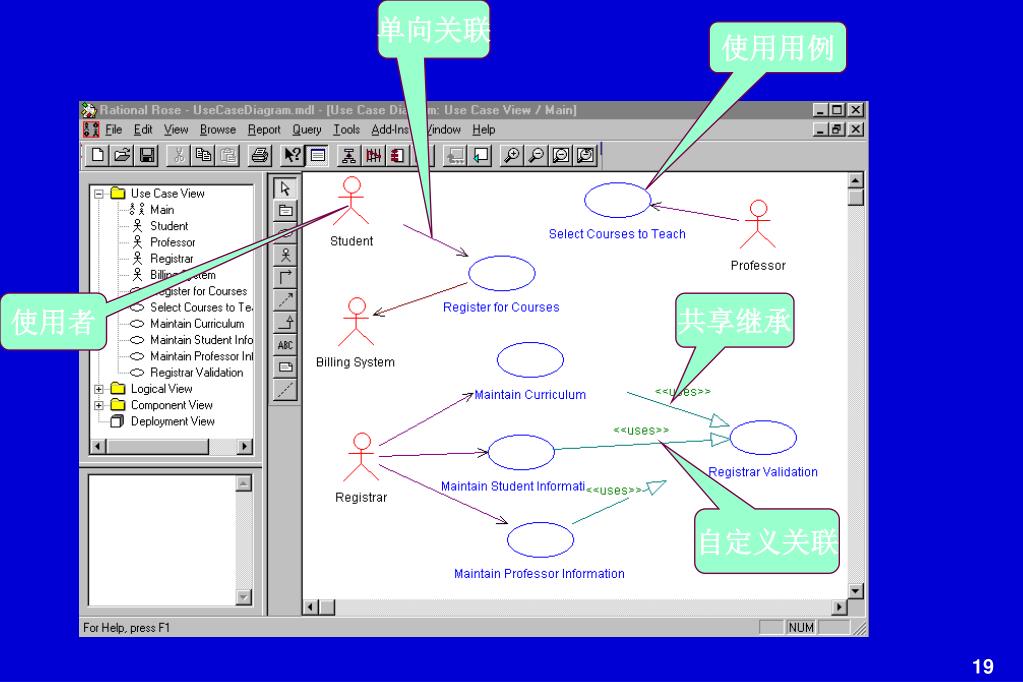Open the Query menu
The image size is (1023, 682).
coord(307,129)
